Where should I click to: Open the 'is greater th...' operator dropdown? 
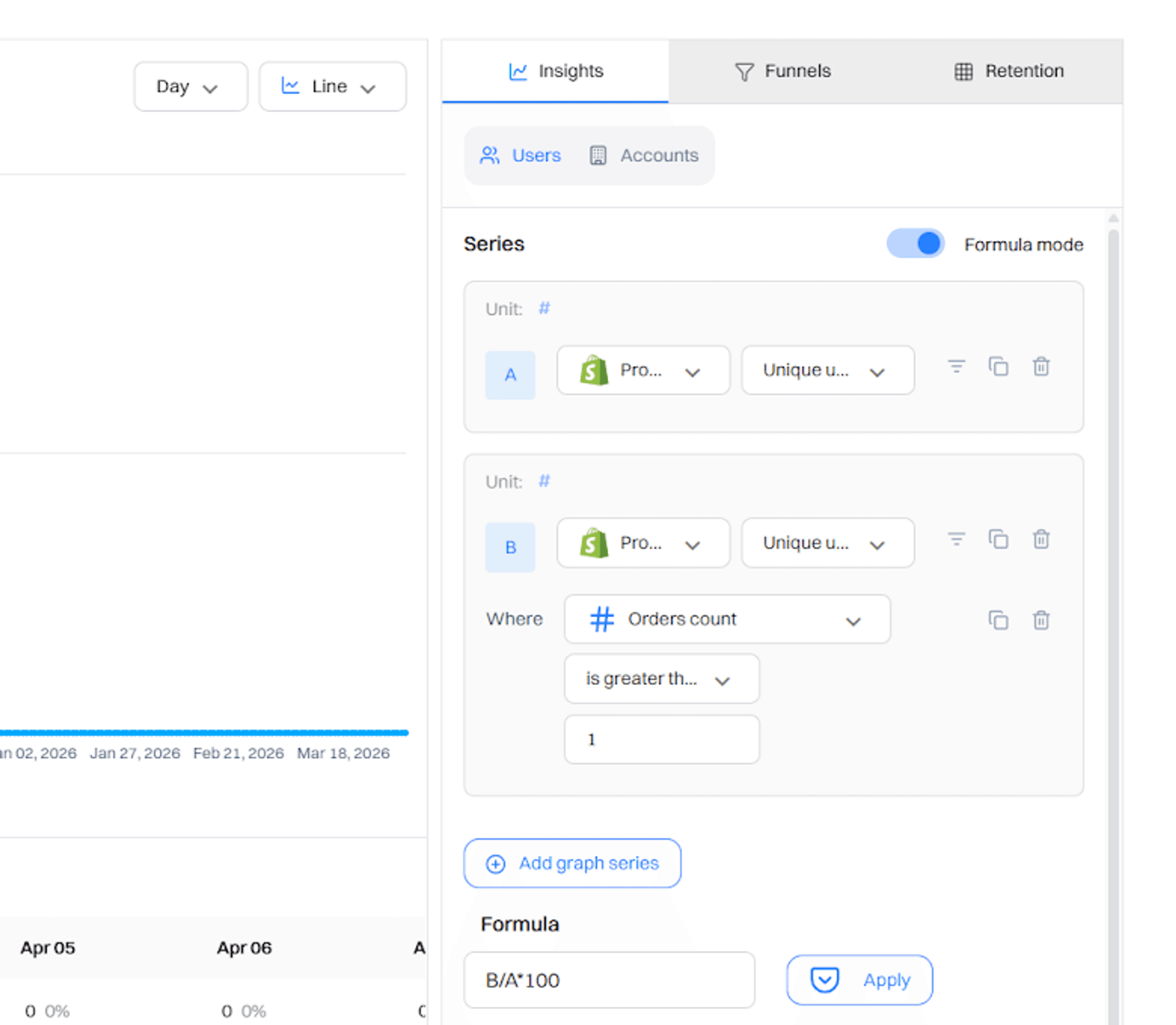[661, 679]
